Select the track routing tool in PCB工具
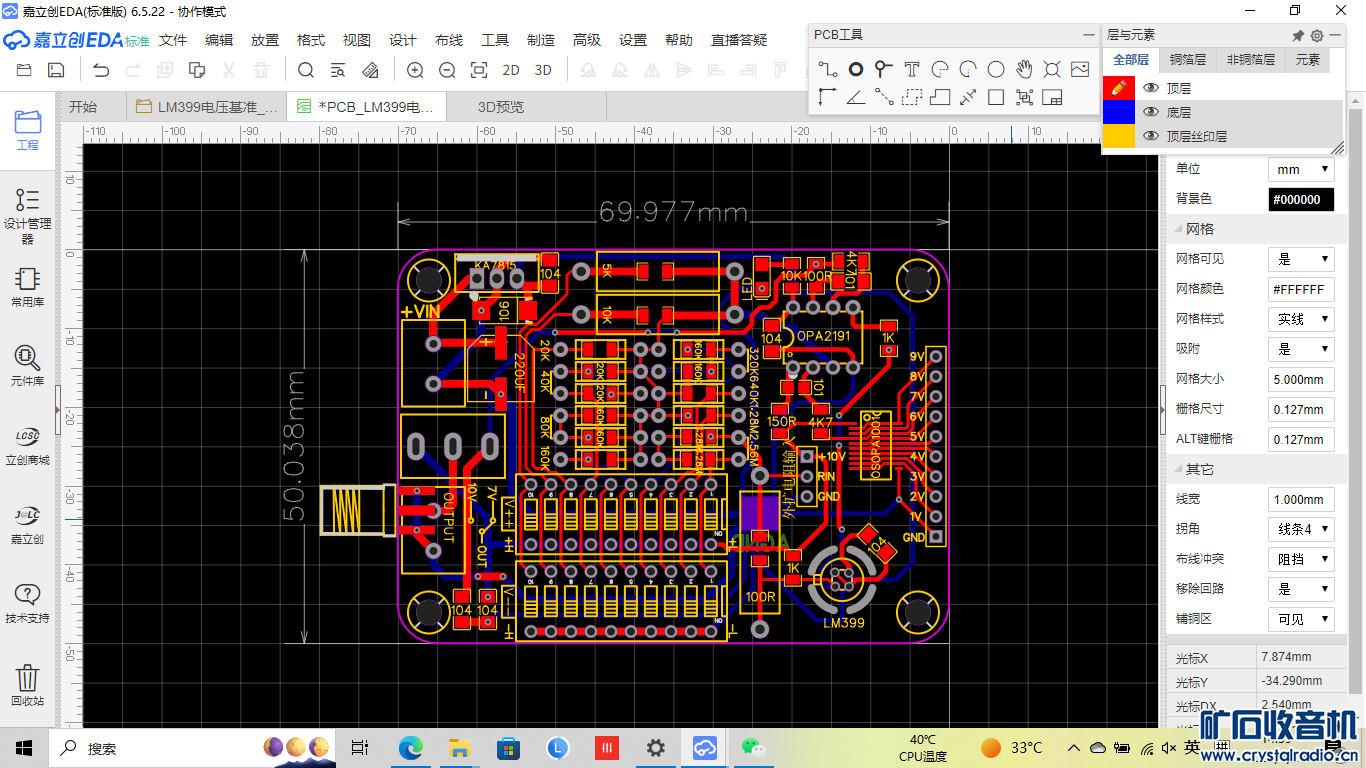This screenshot has width=1366, height=768. [x=828, y=69]
